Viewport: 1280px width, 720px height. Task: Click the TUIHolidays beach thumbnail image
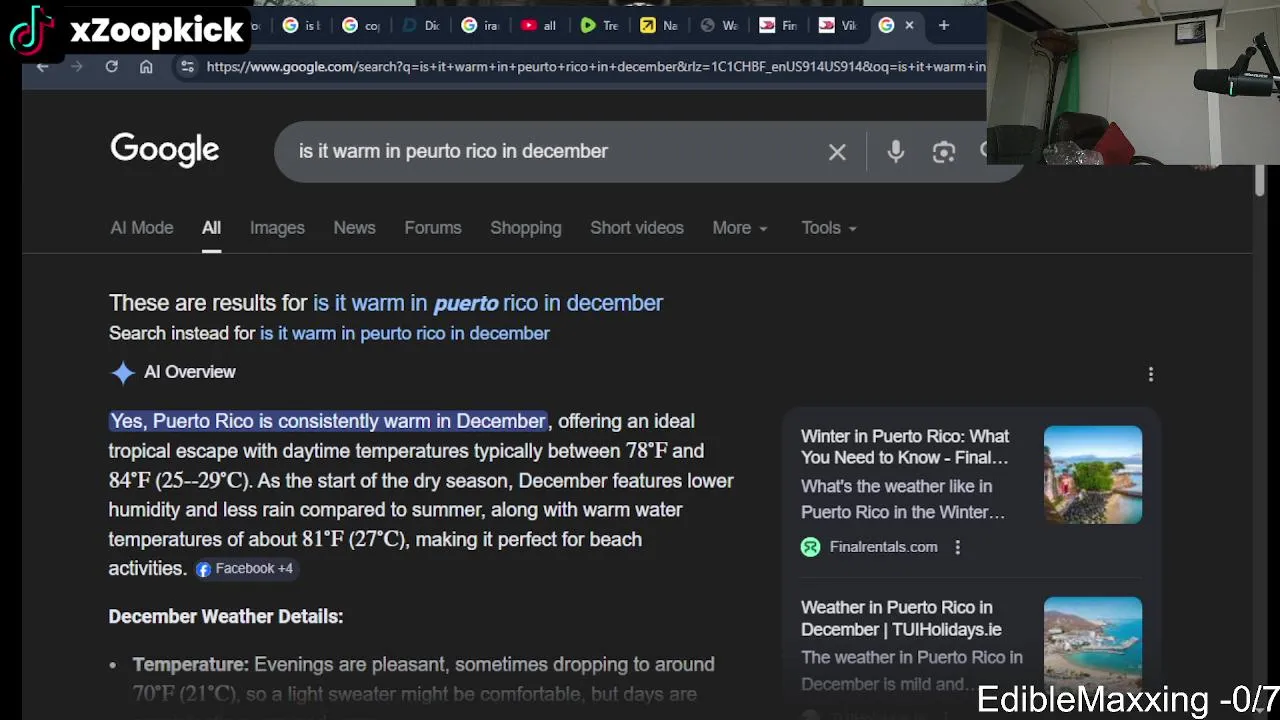(1092, 645)
